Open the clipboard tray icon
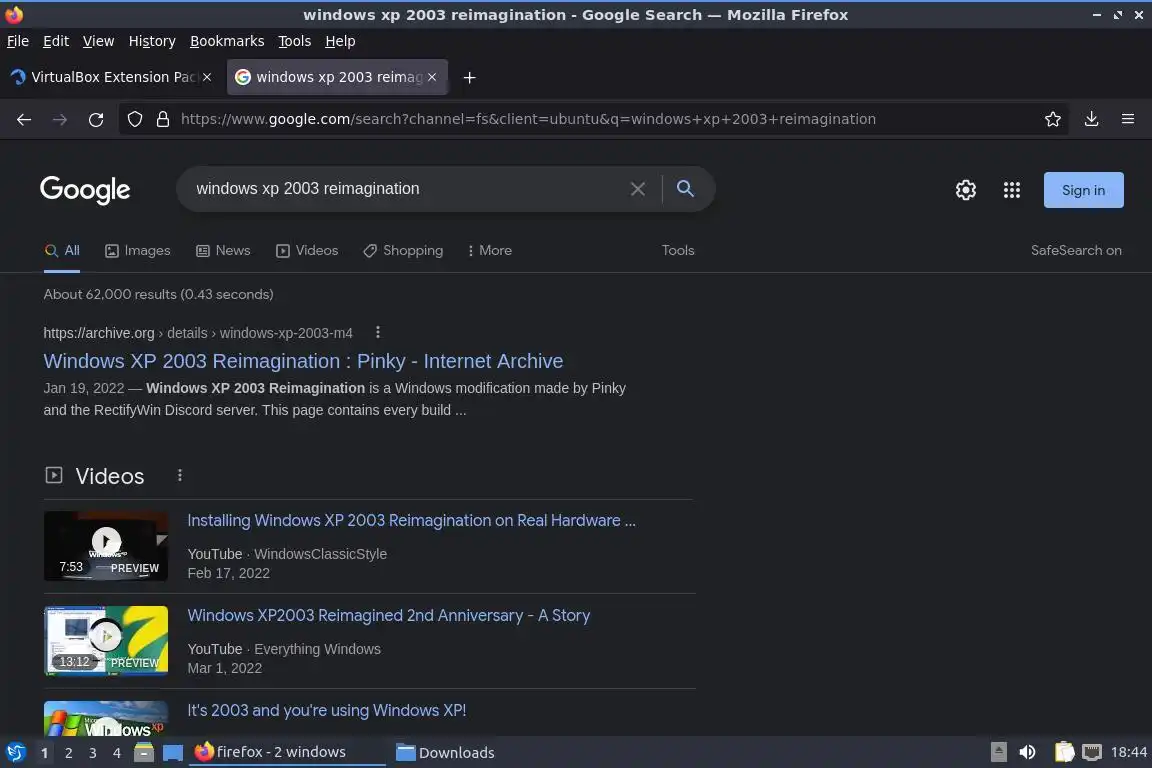Screen dimensions: 1152x768 (1064, 752)
